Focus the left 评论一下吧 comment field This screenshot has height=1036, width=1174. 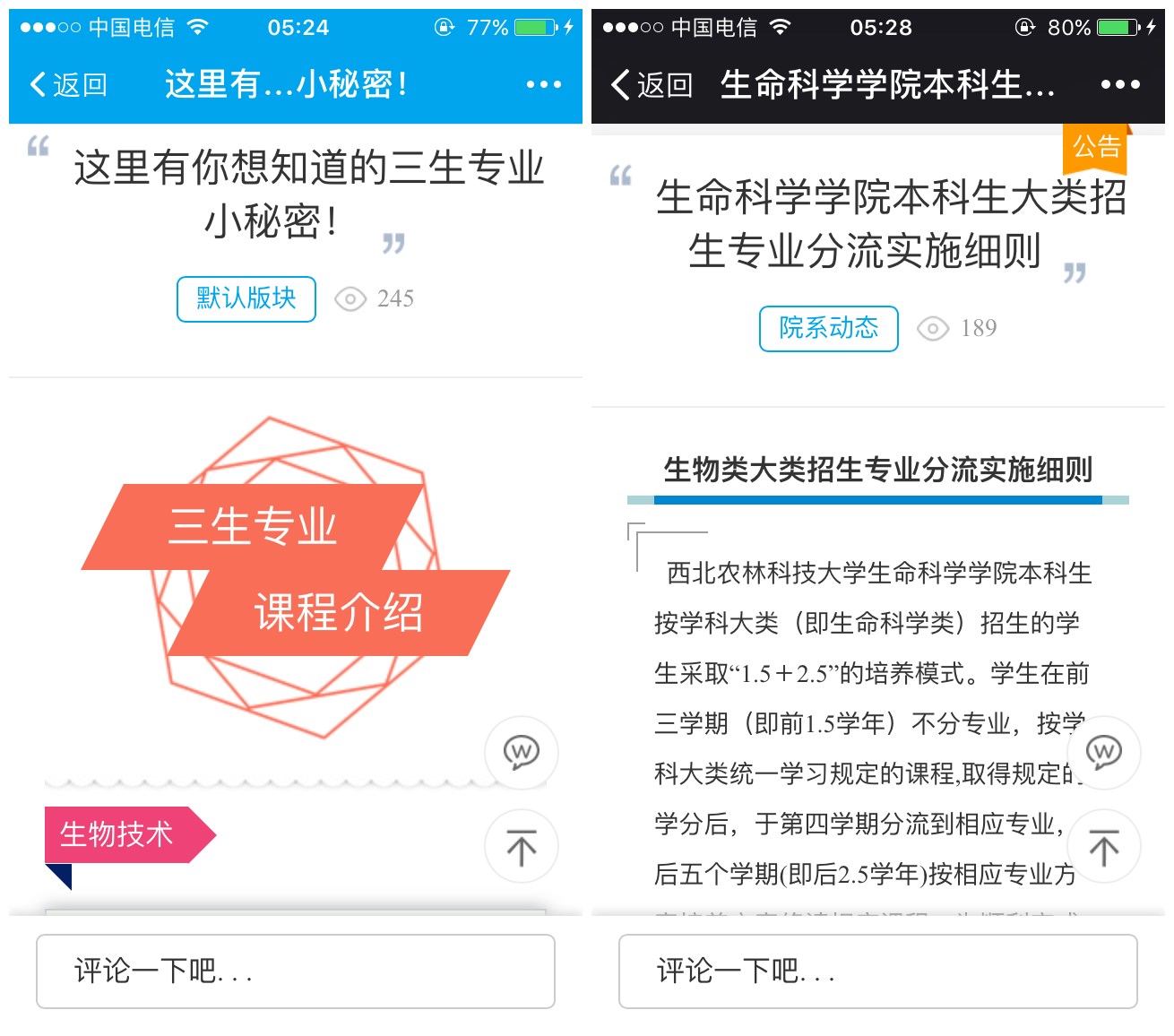point(296,971)
